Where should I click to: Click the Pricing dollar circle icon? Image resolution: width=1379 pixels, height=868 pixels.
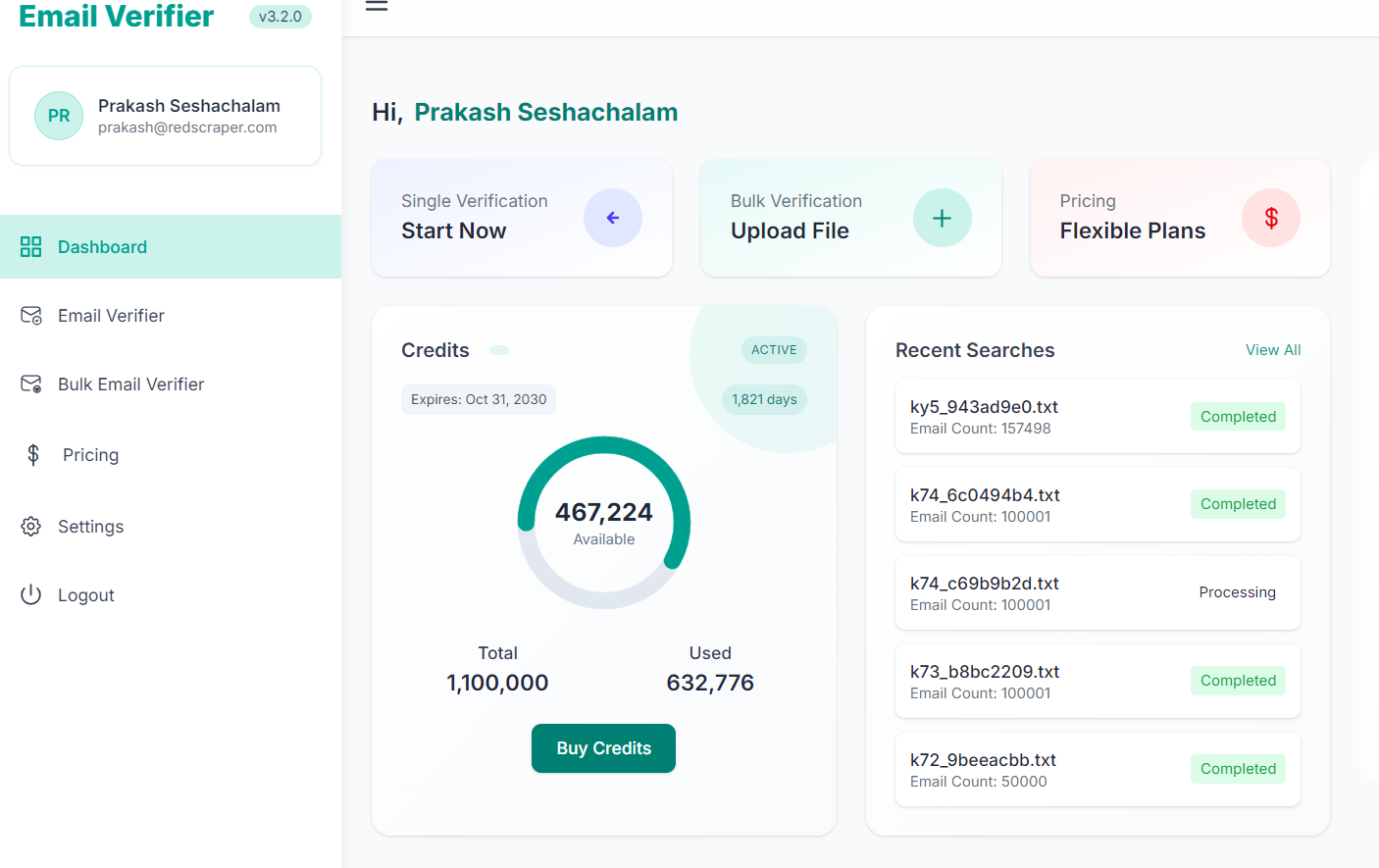point(1270,218)
